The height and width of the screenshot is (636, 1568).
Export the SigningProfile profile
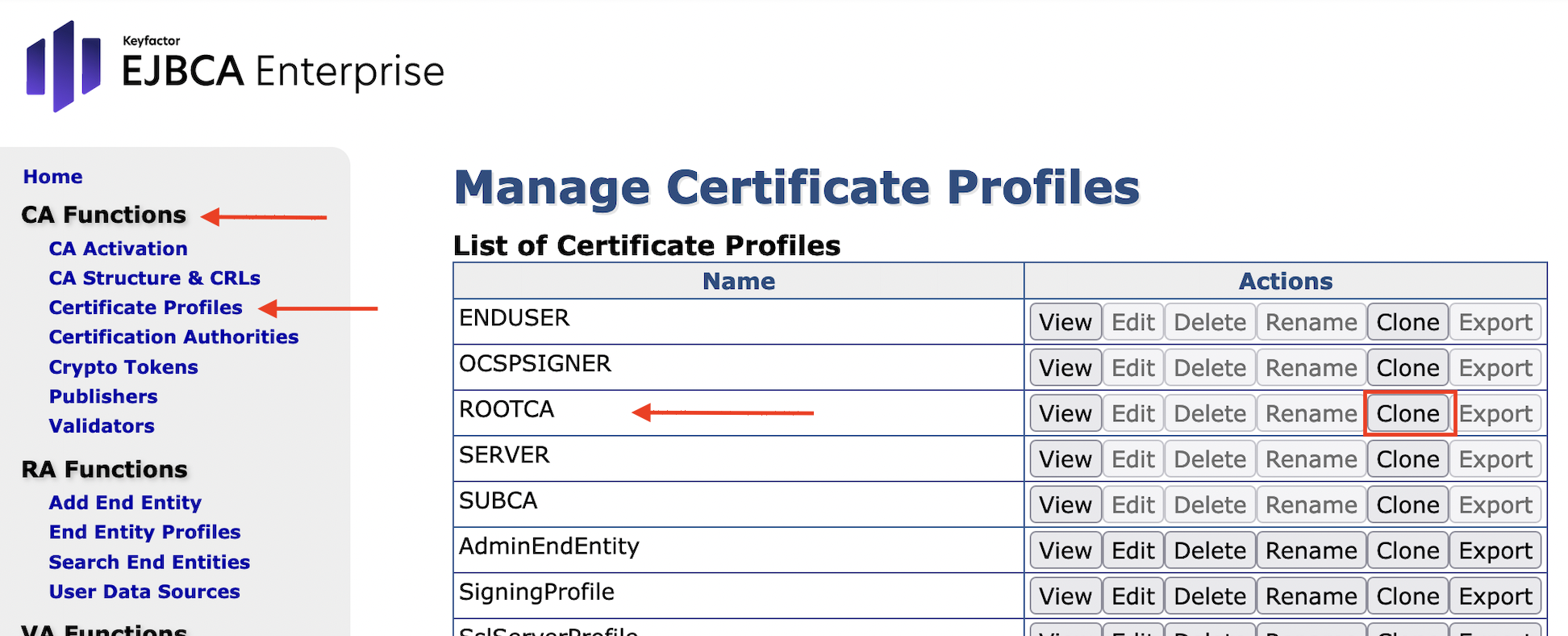1495,596
